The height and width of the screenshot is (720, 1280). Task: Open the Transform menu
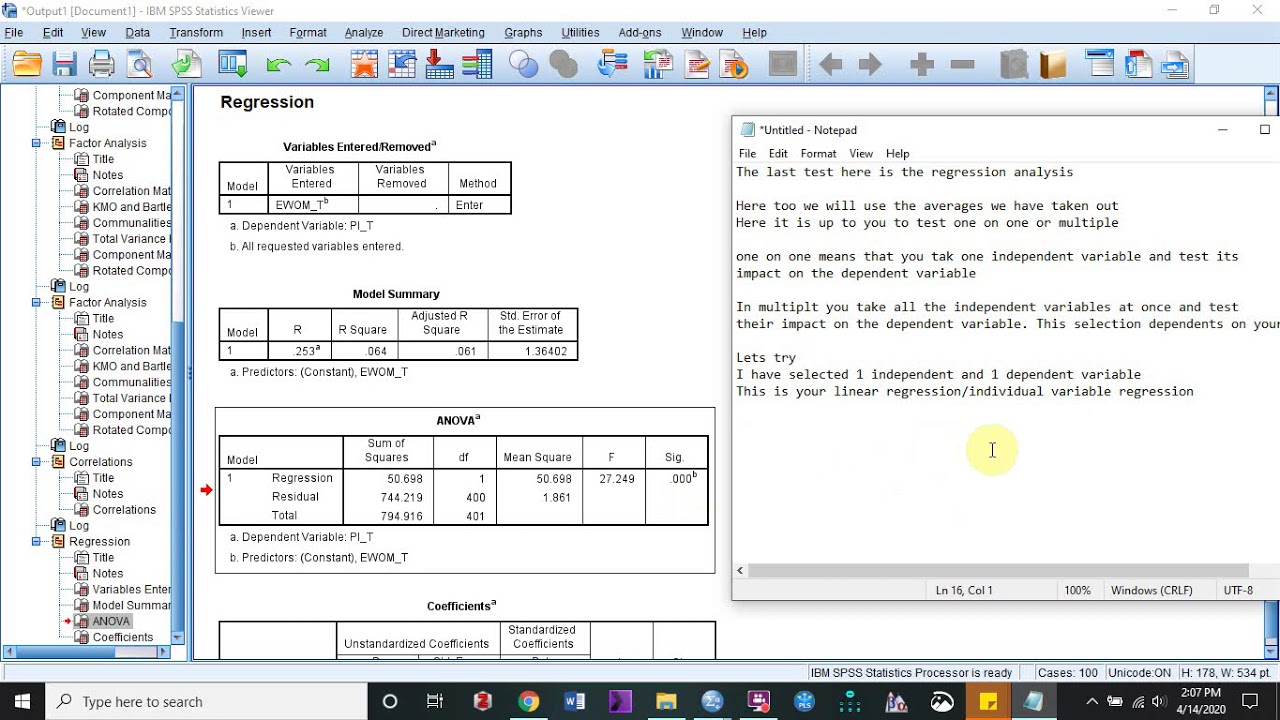[x=196, y=33]
